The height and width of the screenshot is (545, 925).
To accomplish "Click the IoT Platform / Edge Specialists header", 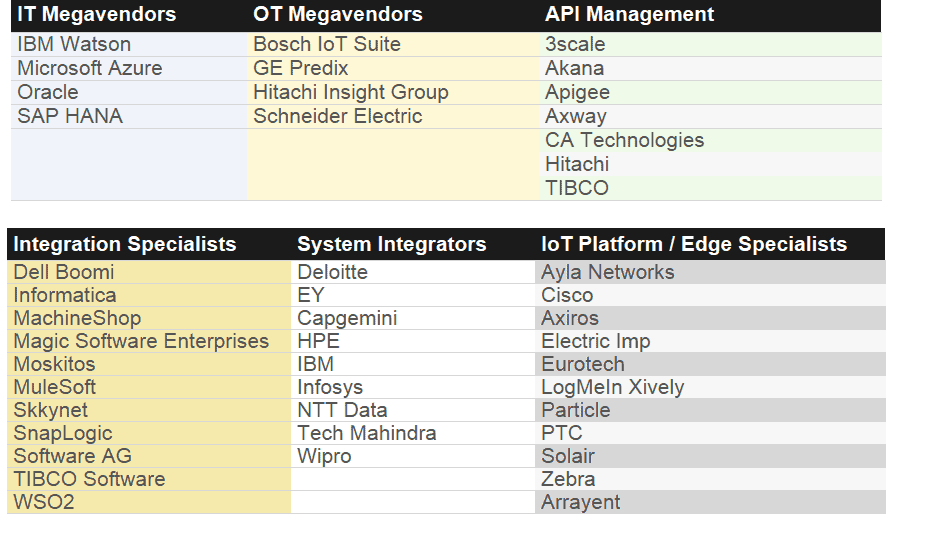I will coord(693,244).
